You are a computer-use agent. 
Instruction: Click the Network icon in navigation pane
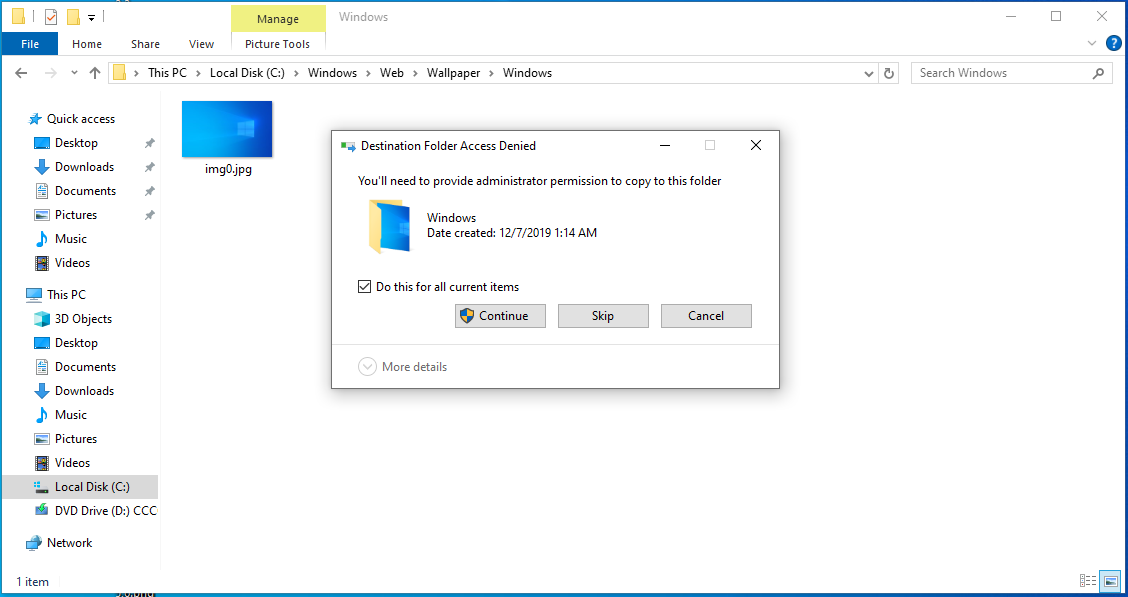click(x=34, y=543)
